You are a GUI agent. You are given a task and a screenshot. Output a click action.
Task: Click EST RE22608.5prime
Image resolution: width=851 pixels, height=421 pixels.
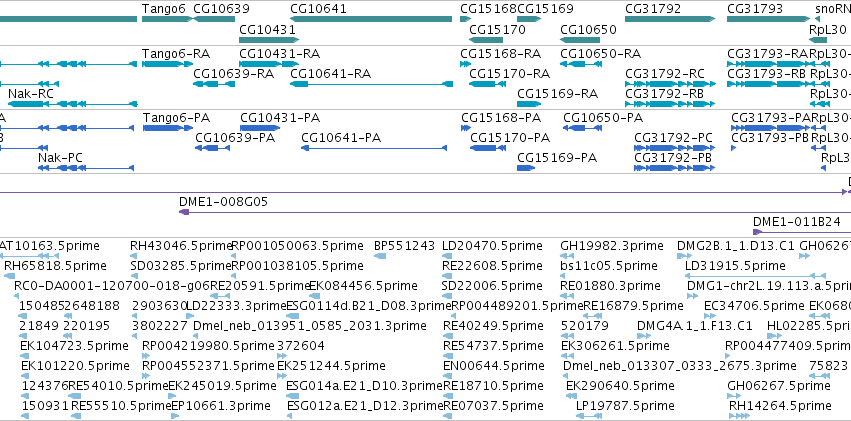pos(492,266)
